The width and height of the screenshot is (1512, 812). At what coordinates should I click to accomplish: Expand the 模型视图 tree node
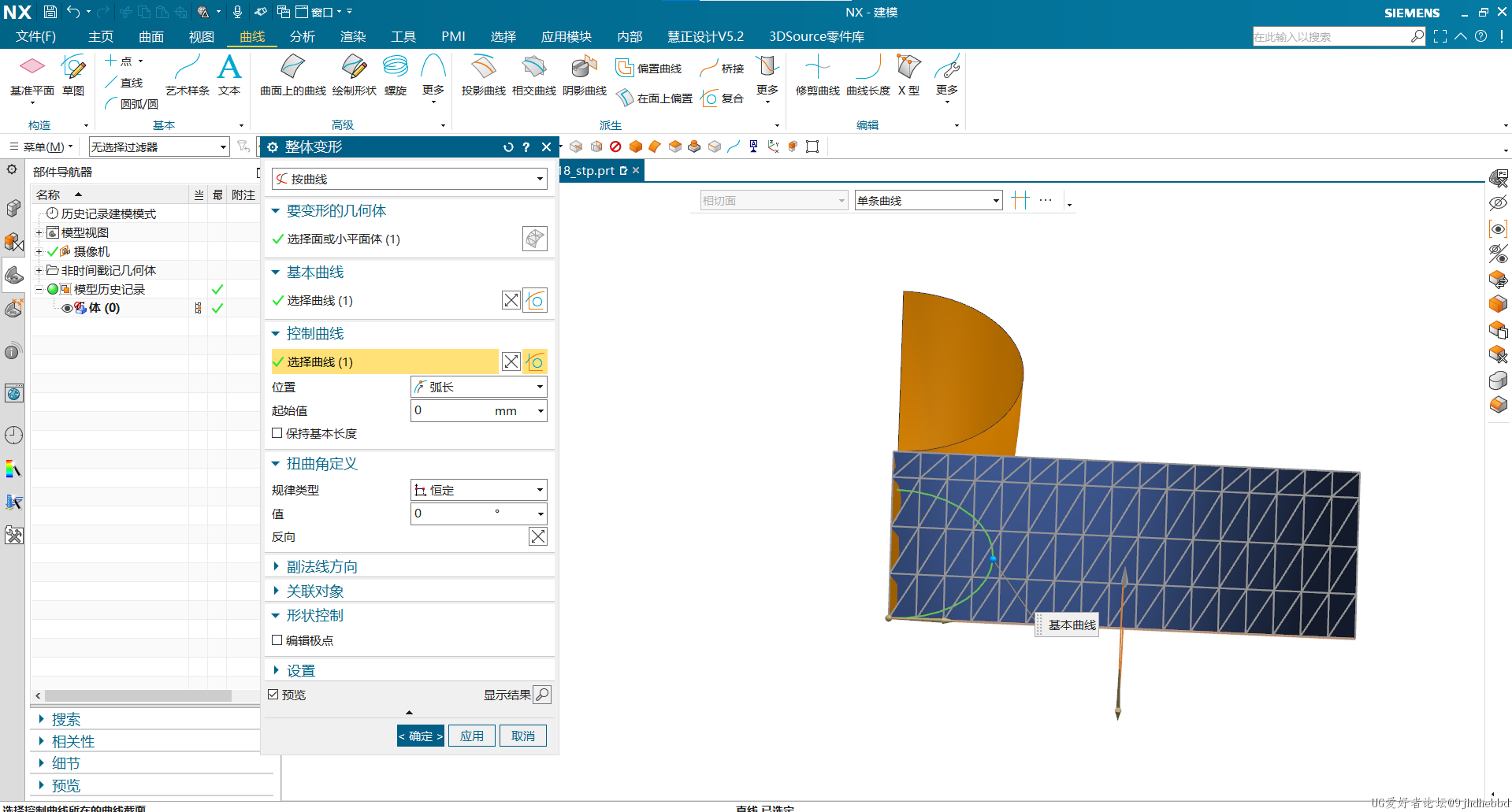(39, 232)
